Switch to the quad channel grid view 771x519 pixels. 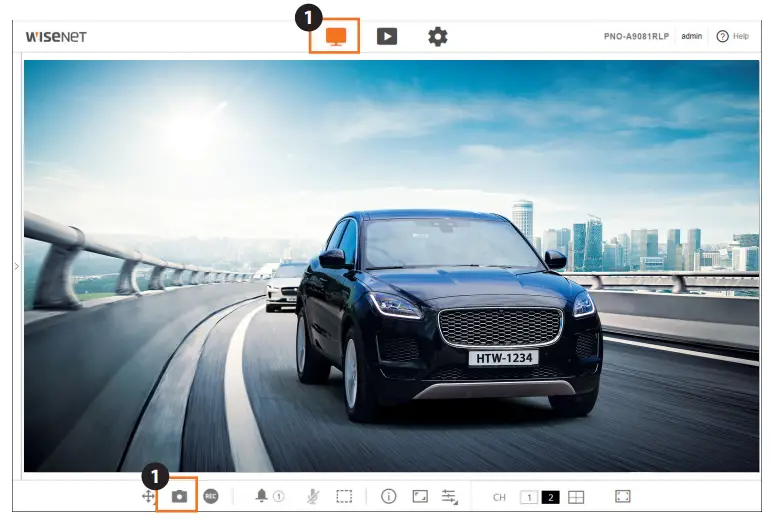576,497
